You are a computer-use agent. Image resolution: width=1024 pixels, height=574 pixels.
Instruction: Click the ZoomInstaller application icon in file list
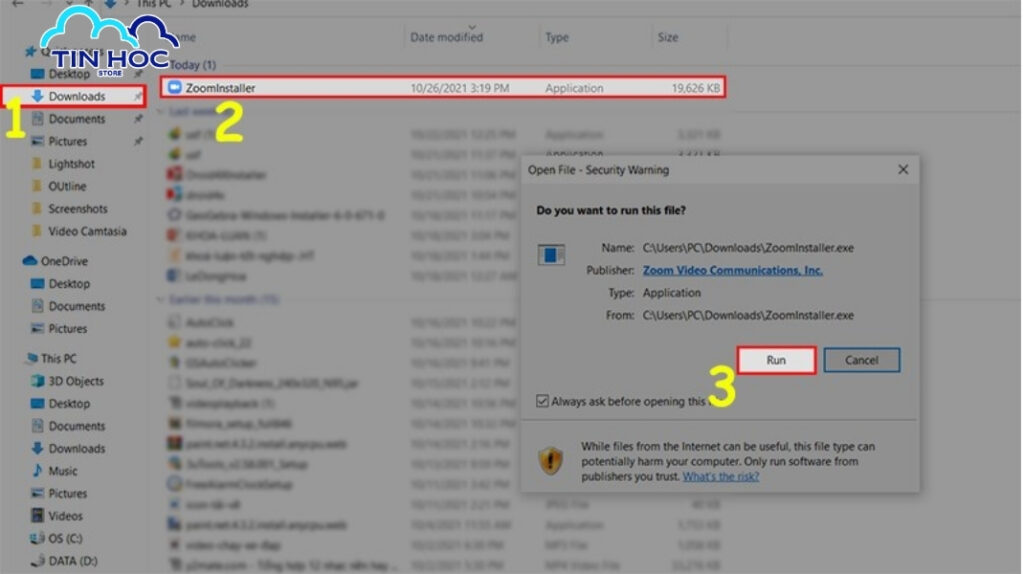point(175,88)
